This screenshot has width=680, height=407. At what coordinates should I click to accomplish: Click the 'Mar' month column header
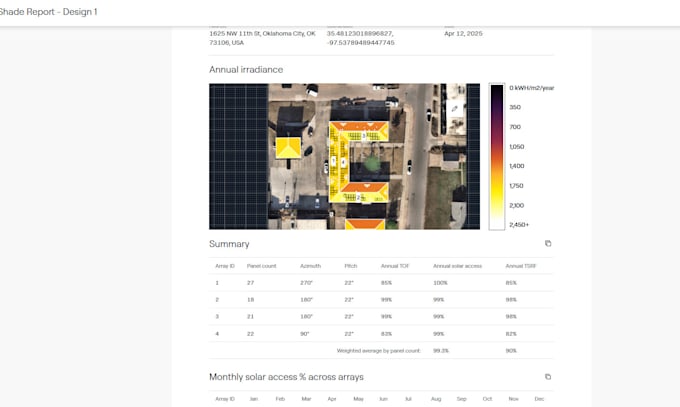306,399
